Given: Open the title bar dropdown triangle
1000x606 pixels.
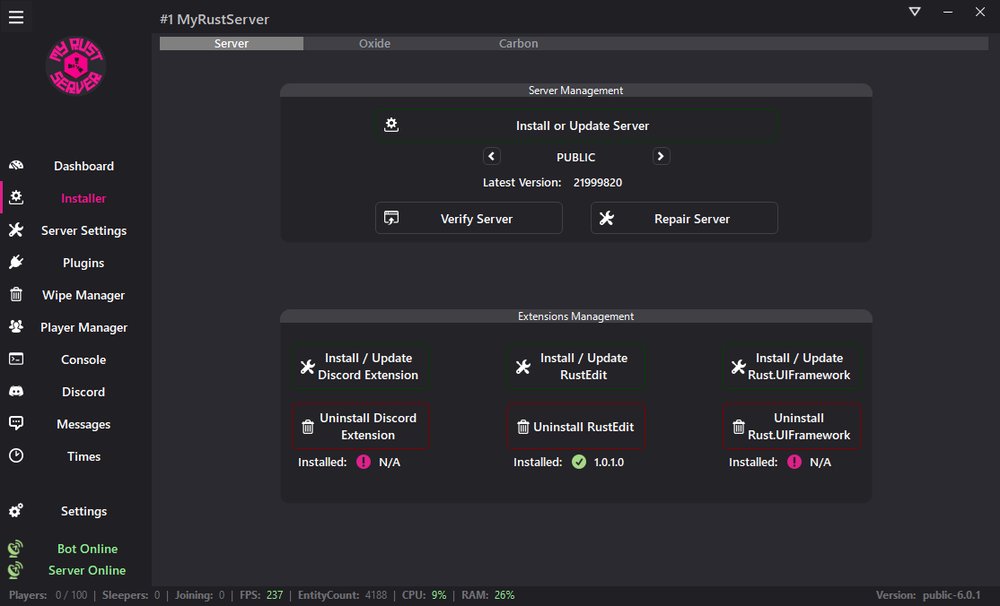Looking at the screenshot, I should click(x=915, y=11).
